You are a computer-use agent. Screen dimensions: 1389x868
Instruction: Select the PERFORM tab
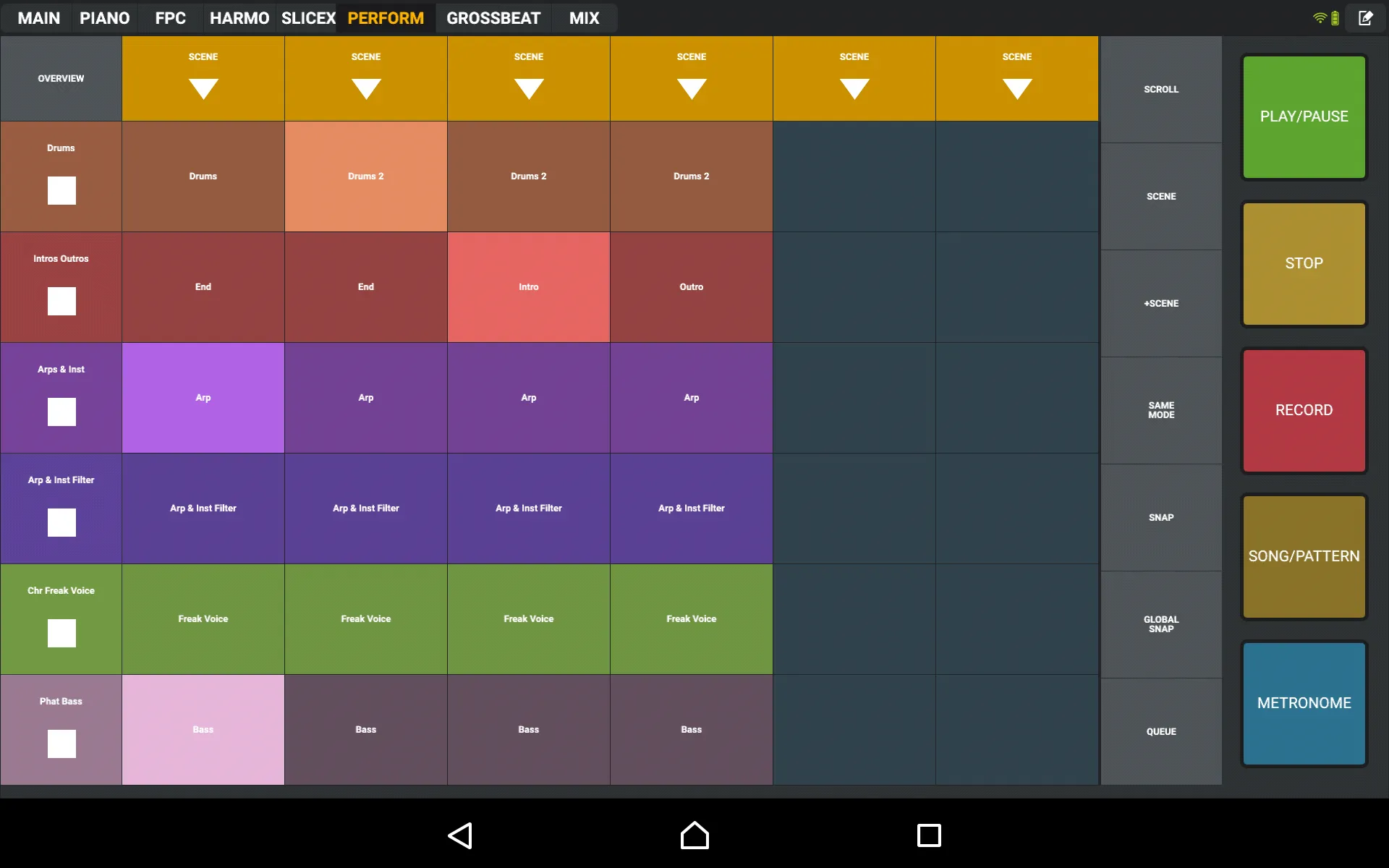pyautogui.click(x=386, y=17)
